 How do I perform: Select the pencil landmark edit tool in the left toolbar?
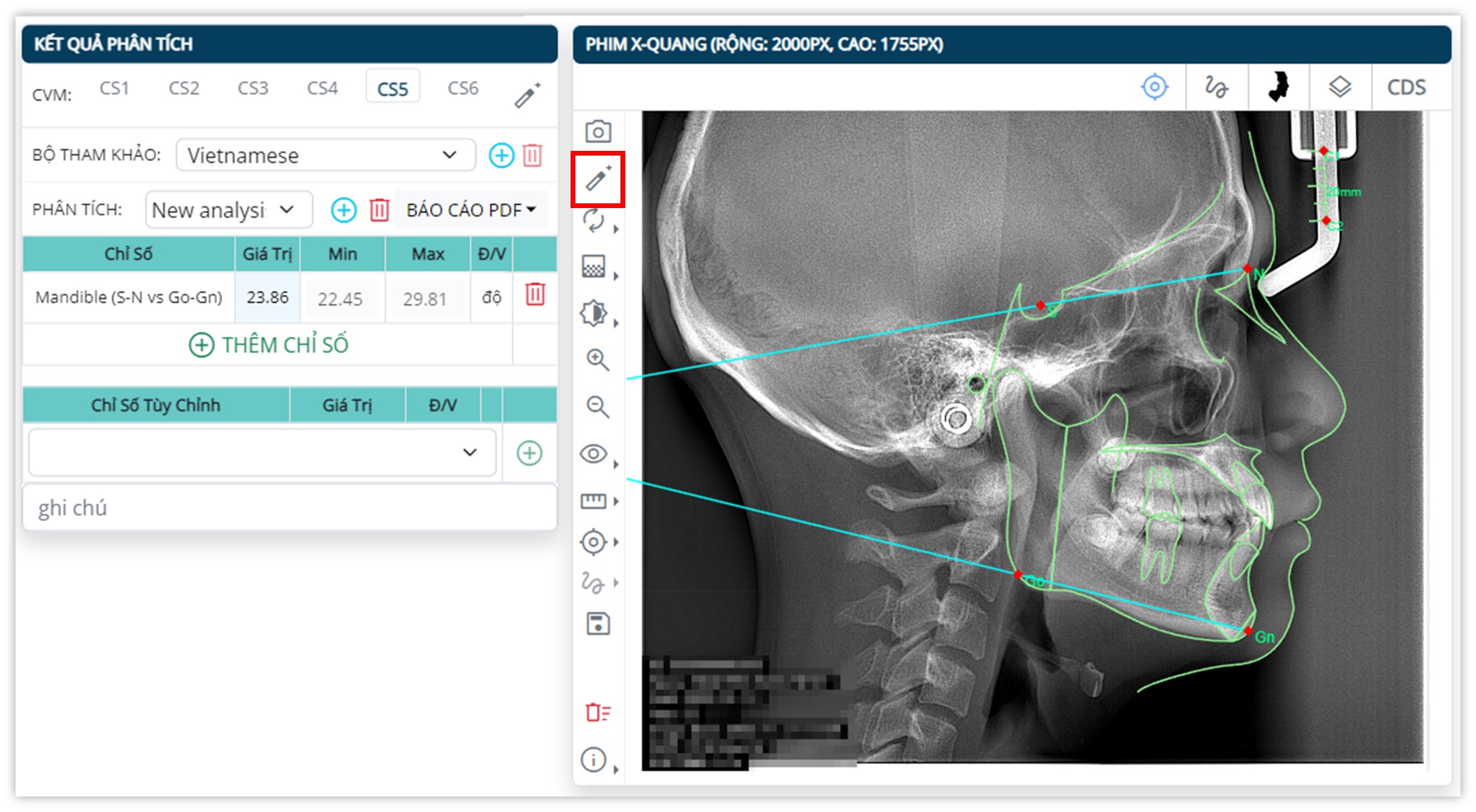pyautogui.click(x=598, y=178)
